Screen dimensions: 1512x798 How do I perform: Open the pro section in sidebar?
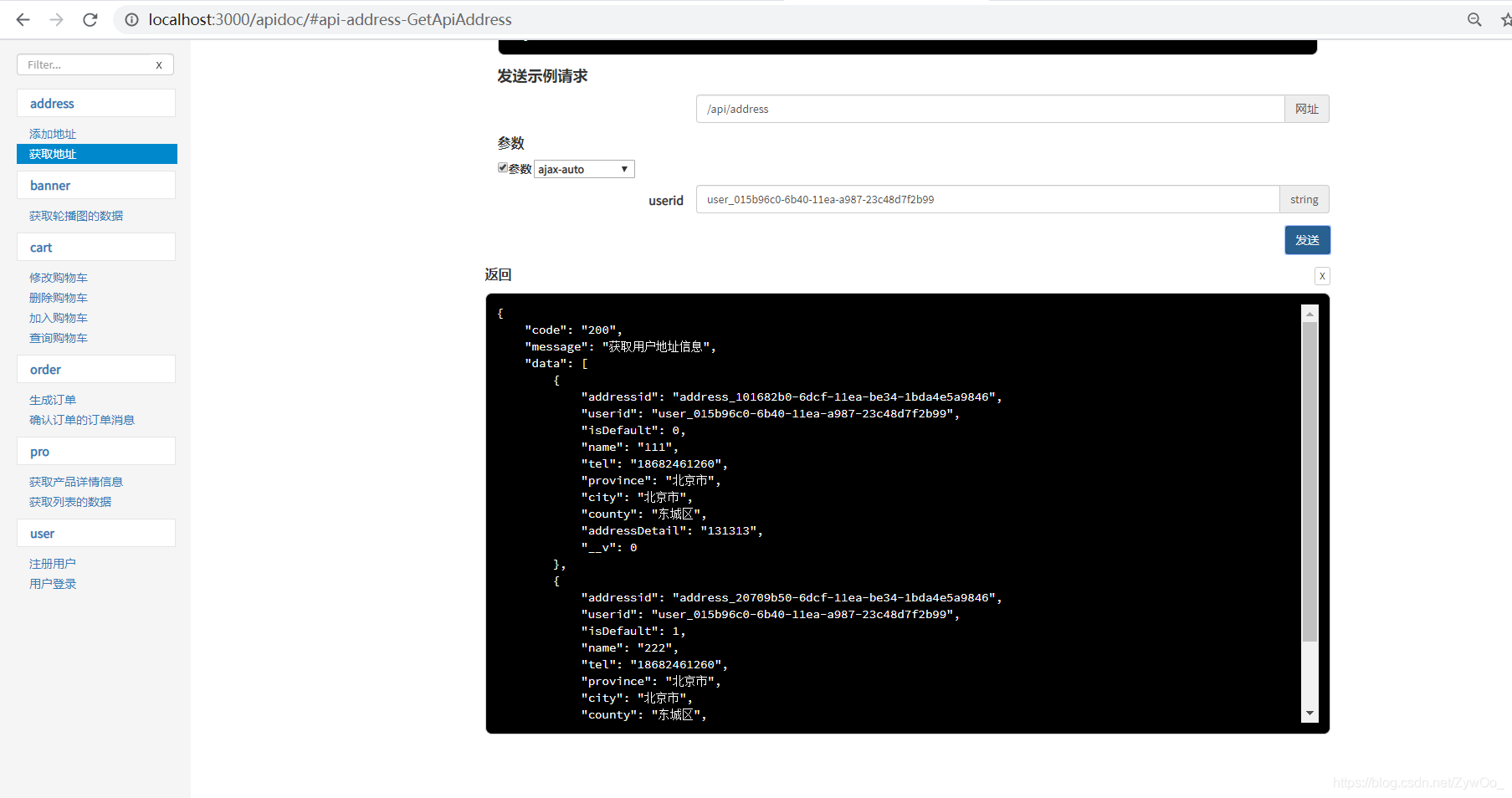[96, 452]
